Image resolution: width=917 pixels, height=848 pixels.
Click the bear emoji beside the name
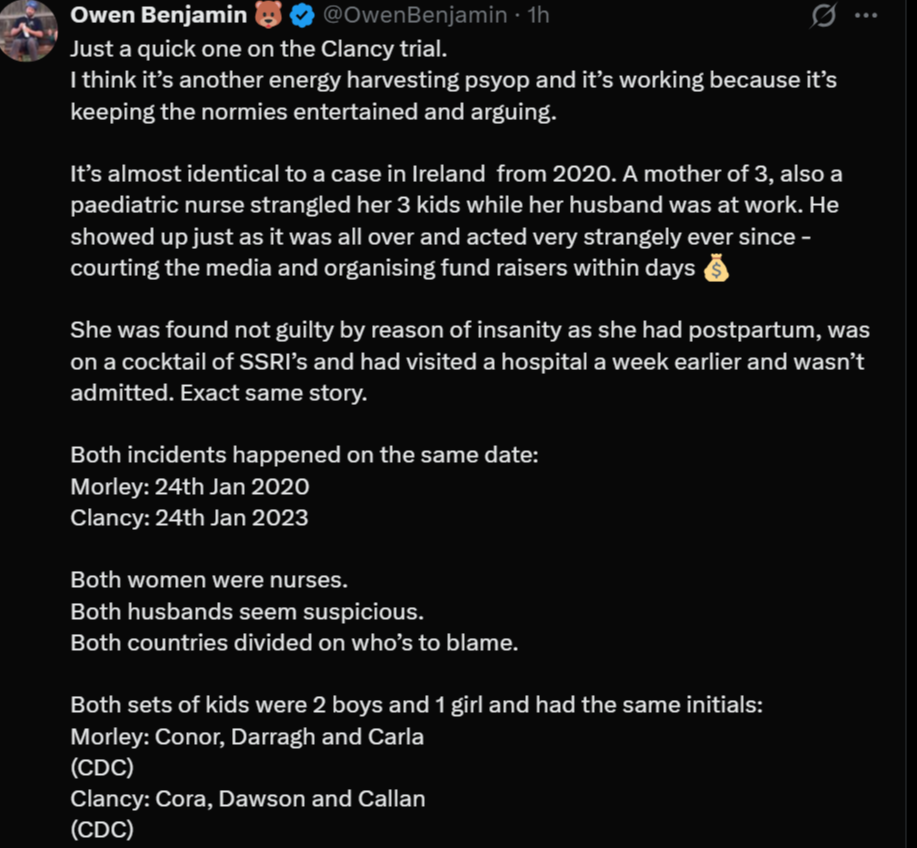click(268, 15)
